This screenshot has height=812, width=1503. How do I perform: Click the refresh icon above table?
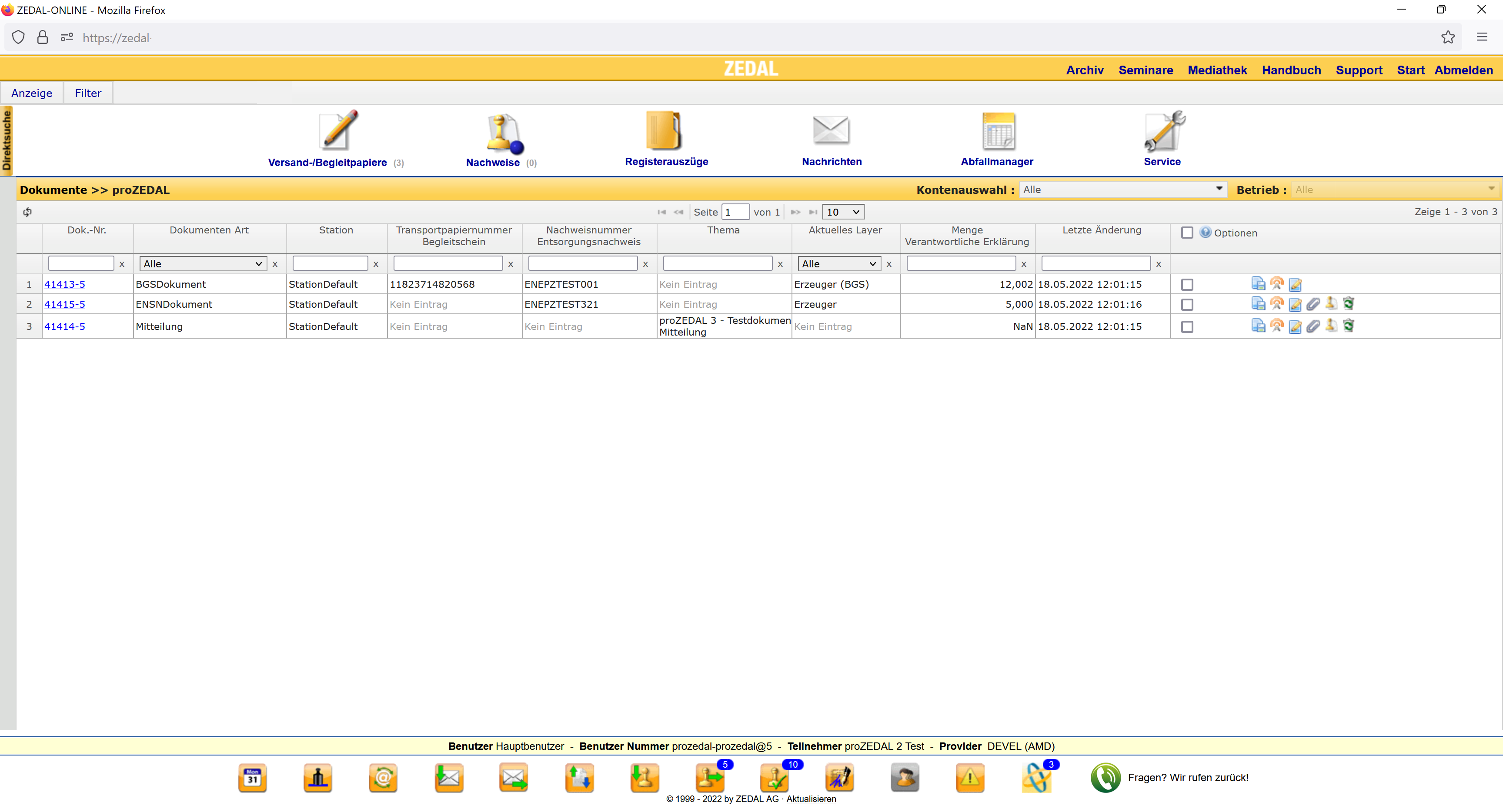(27, 212)
